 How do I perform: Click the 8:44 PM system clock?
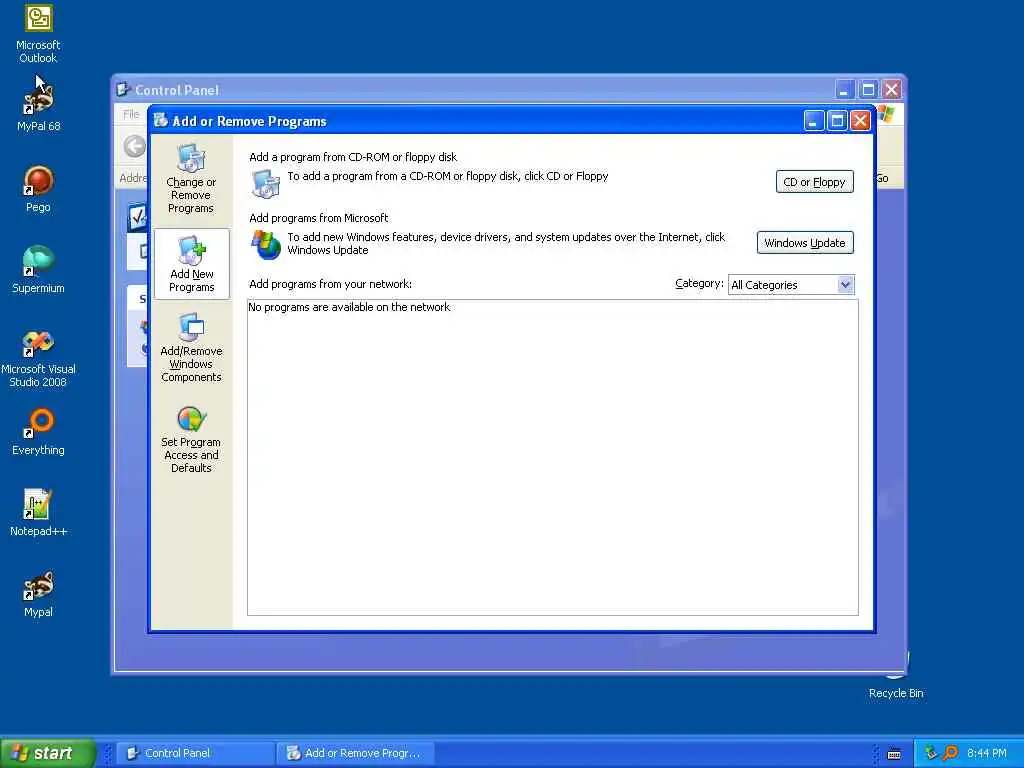(x=987, y=753)
